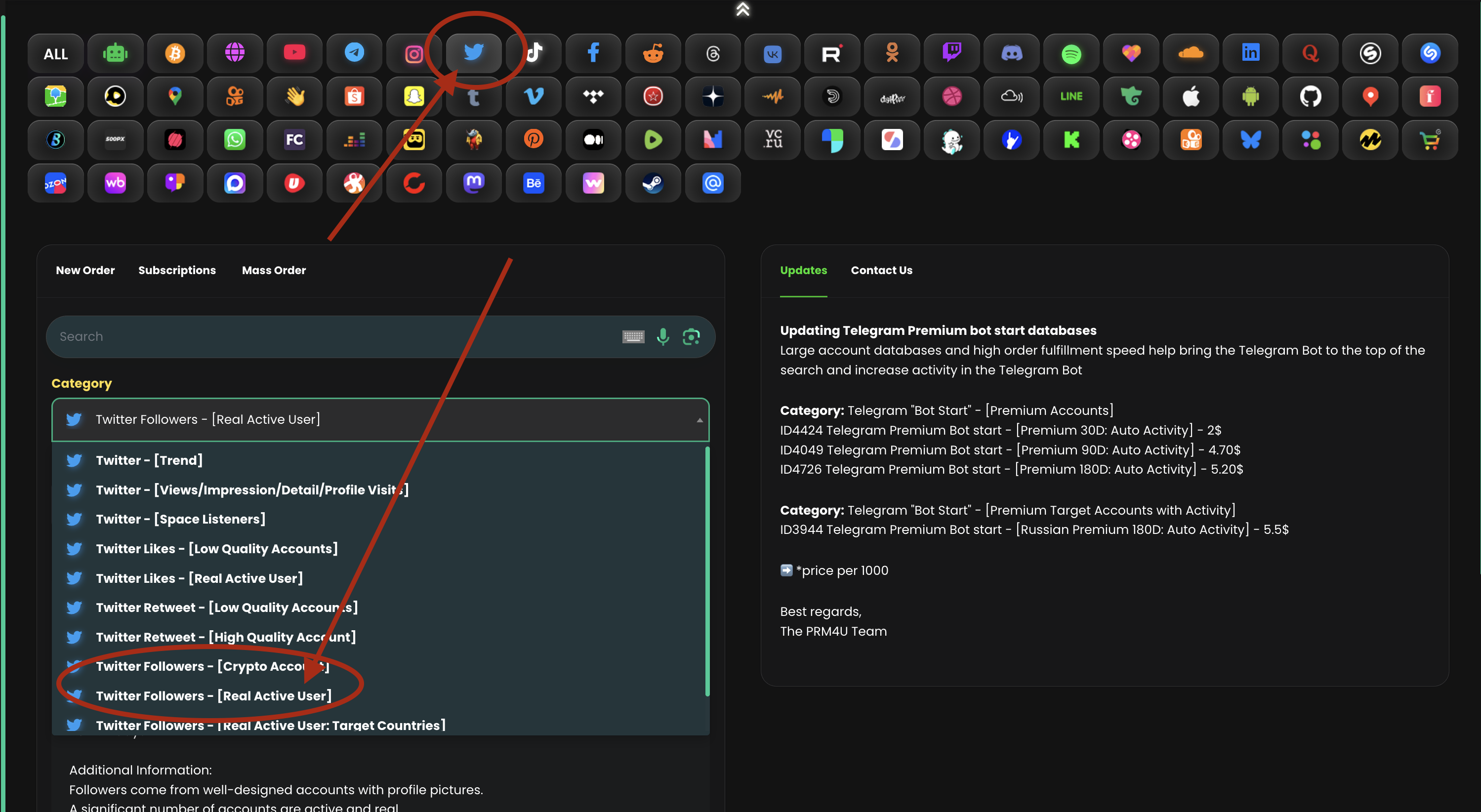Select the Vimeo service icon
Viewport: 1481px width, 812px height.
[x=534, y=96]
